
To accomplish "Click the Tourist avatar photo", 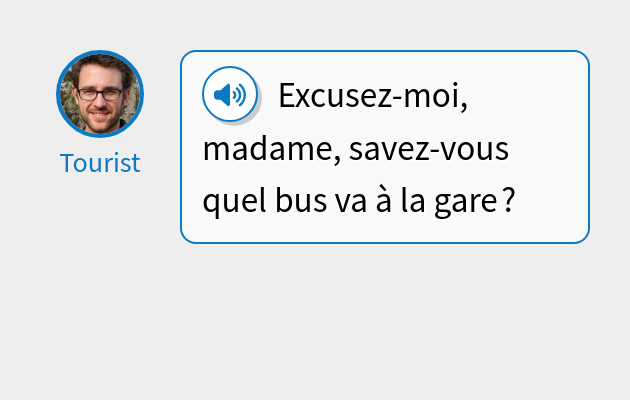I will pyautogui.click(x=100, y=94).
